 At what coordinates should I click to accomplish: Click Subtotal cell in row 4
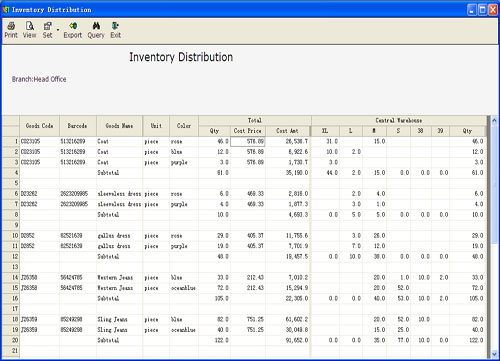119,173
